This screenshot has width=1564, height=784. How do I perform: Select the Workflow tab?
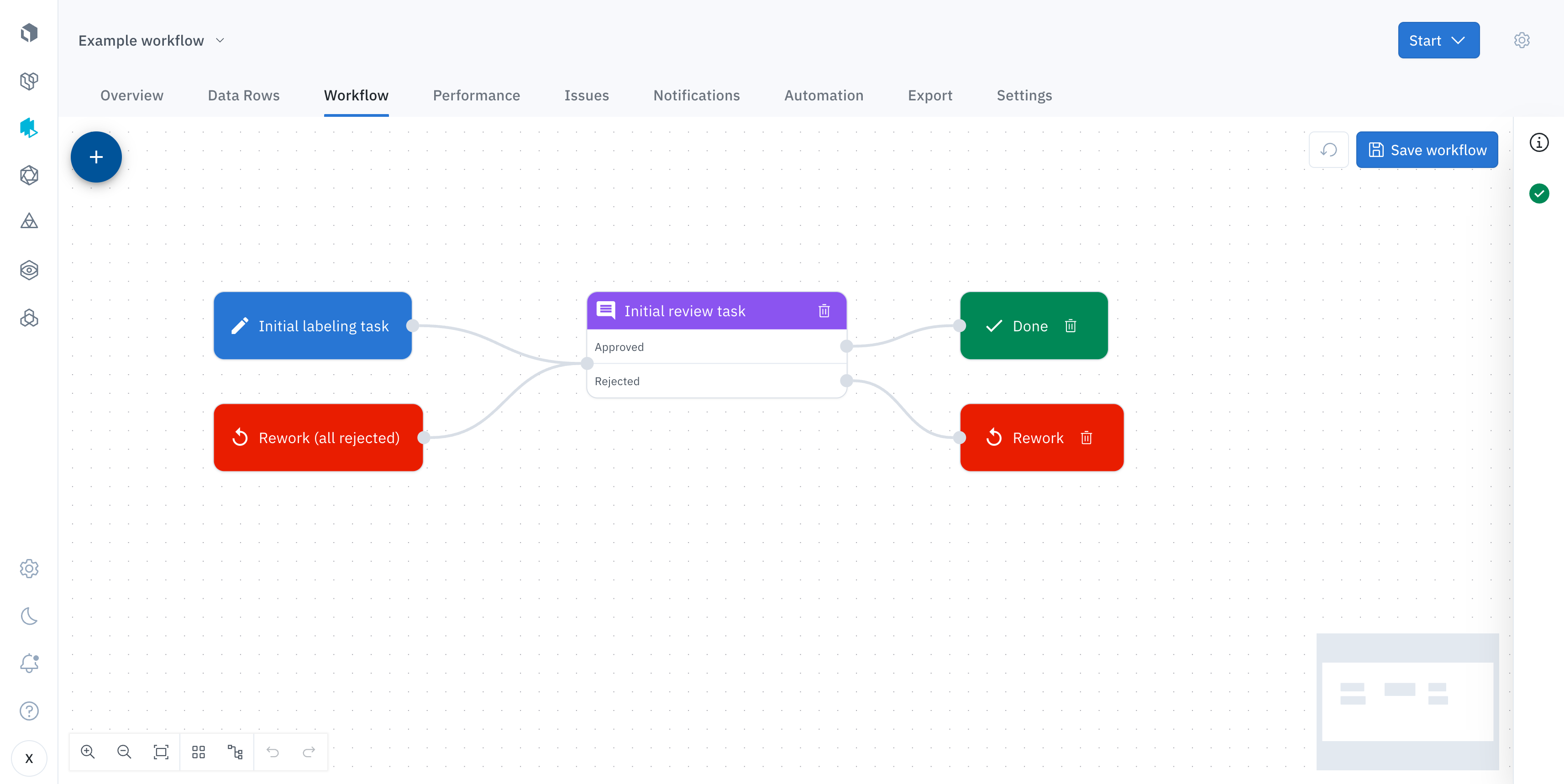357,96
